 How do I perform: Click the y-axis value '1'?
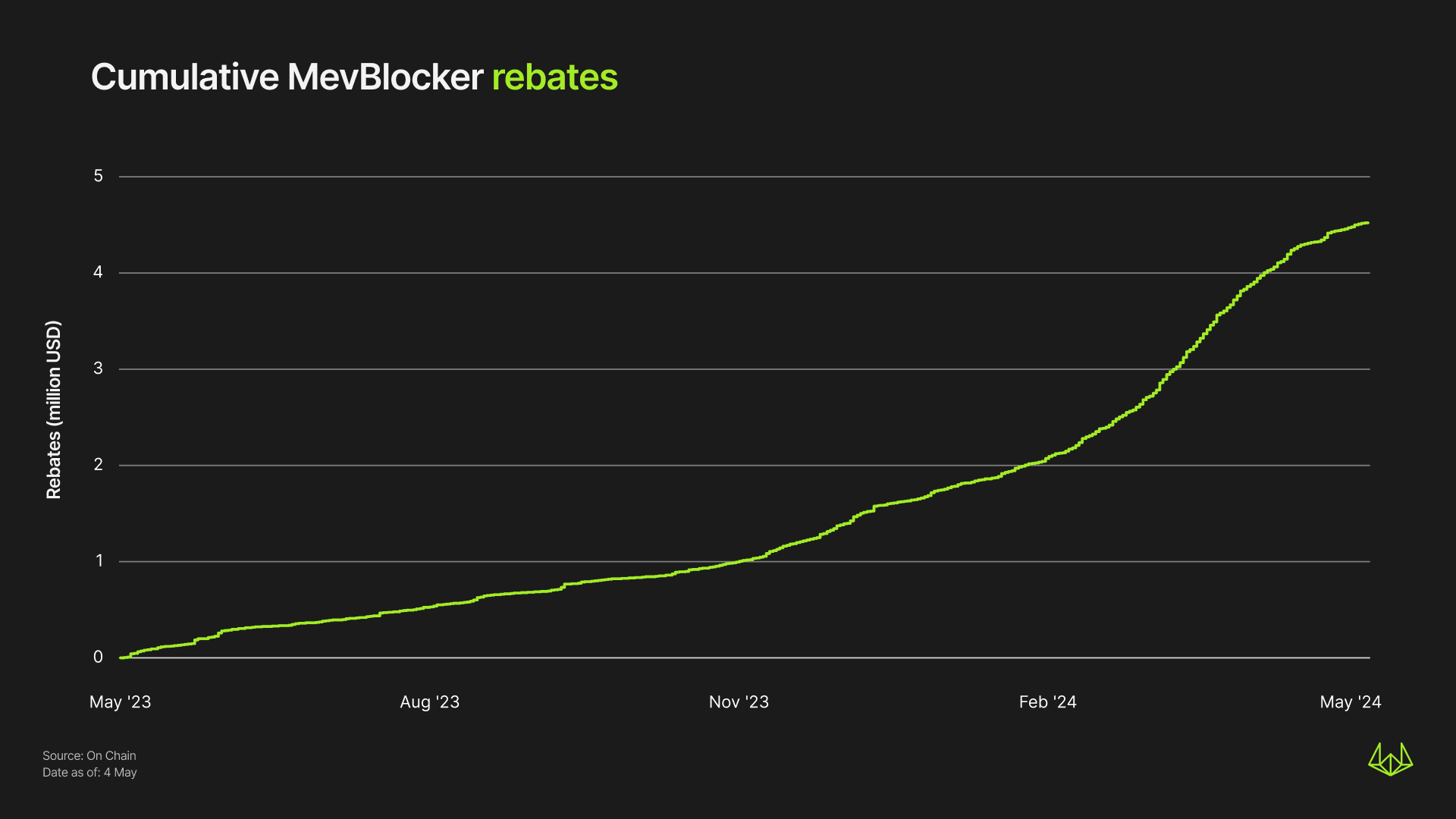99,561
